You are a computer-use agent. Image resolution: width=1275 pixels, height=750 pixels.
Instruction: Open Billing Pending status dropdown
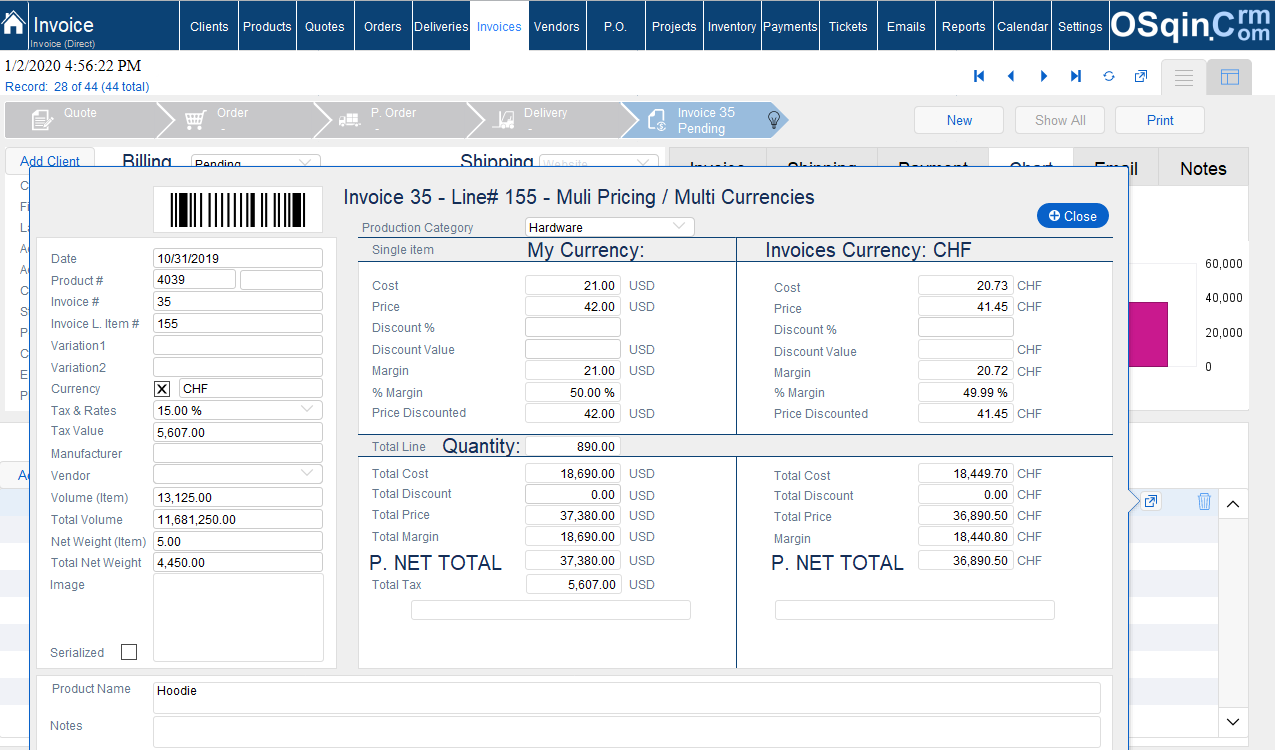pyautogui.click(x=256, y=162)
